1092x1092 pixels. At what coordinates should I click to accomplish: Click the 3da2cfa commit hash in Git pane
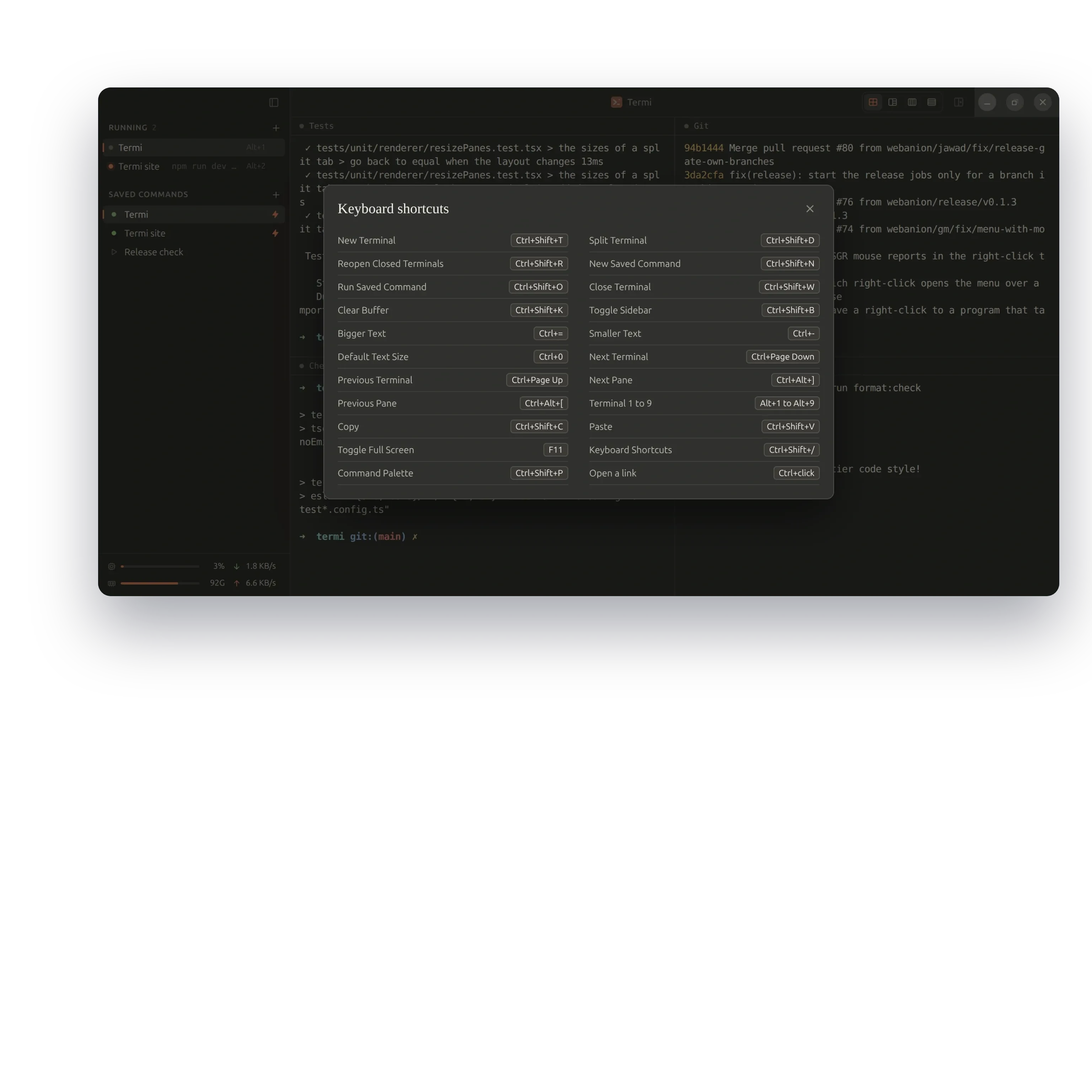tap(703, 175)
